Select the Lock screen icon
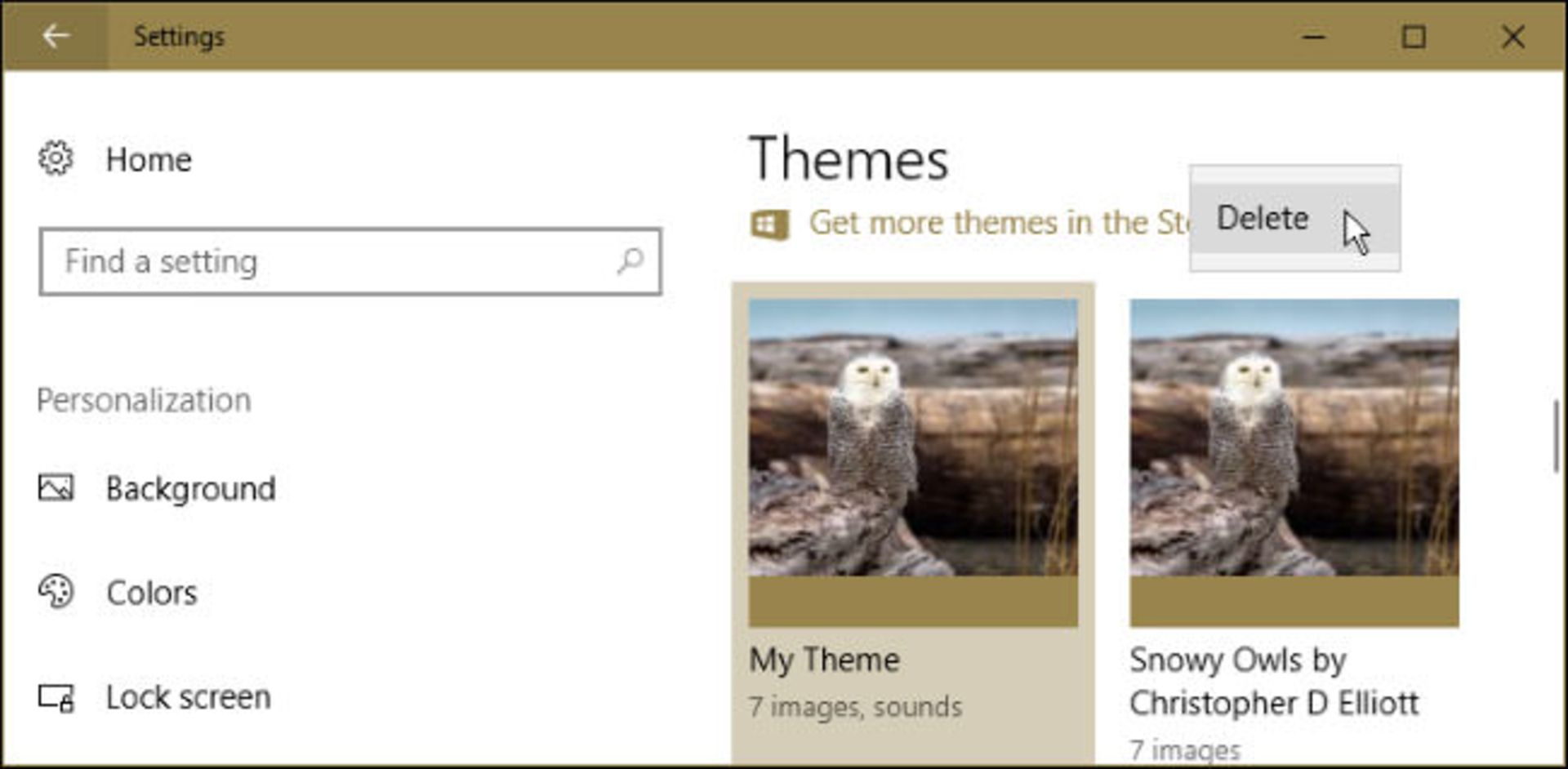This screenshot has height=769, width=1568. point(55,697)
